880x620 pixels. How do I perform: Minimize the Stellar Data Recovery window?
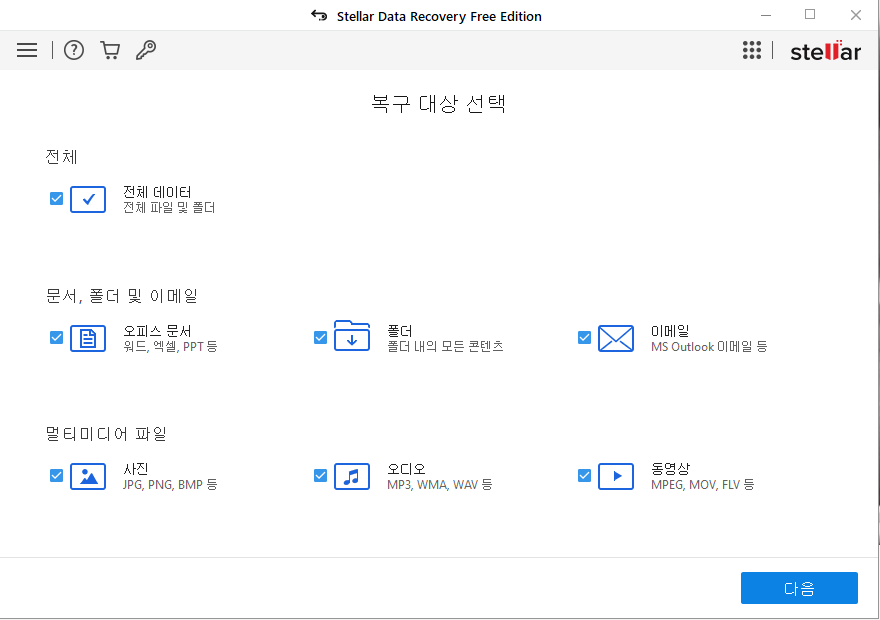766,15
